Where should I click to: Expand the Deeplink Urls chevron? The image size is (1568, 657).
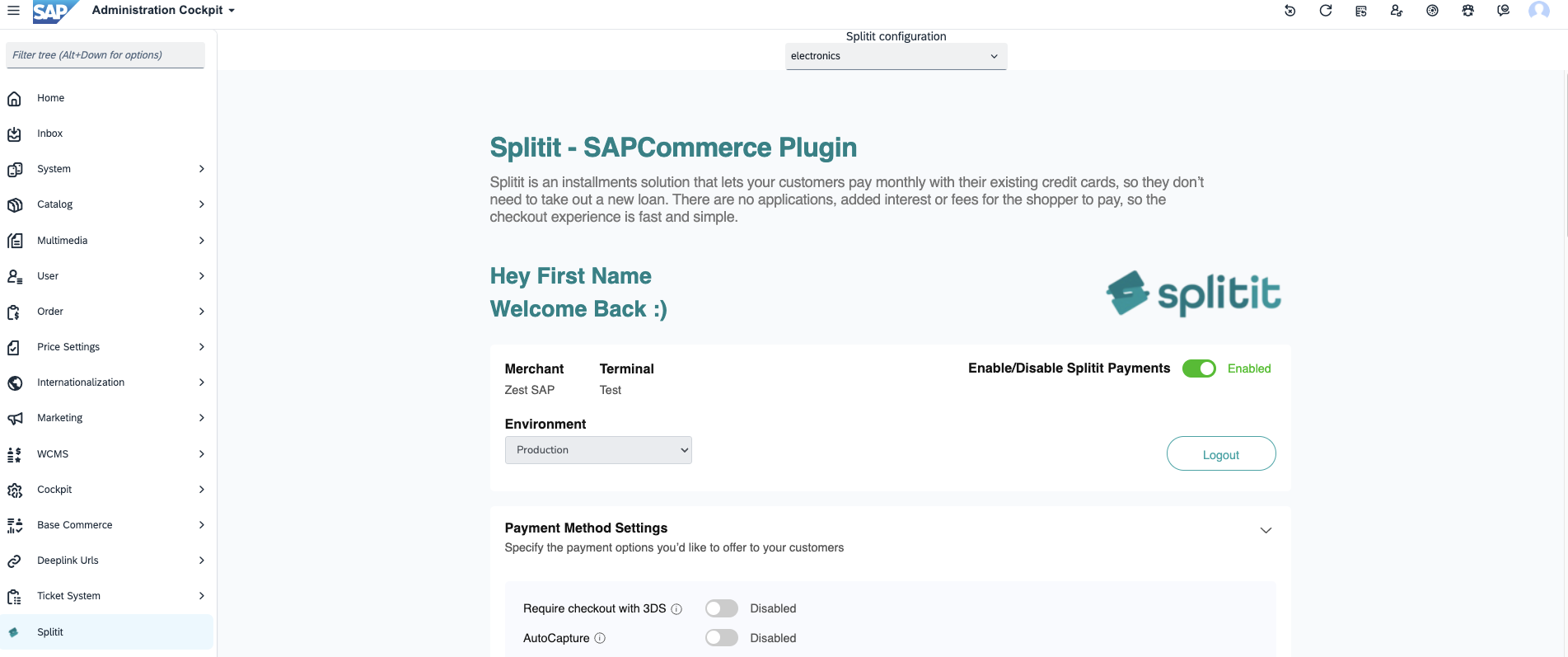[x=202, y=561]
